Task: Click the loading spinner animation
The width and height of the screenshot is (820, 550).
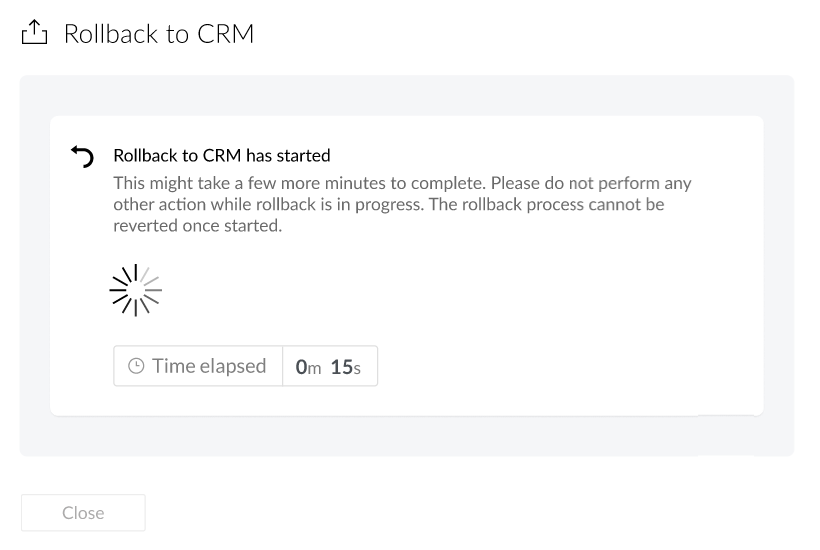Action: [x=135, y=290]
